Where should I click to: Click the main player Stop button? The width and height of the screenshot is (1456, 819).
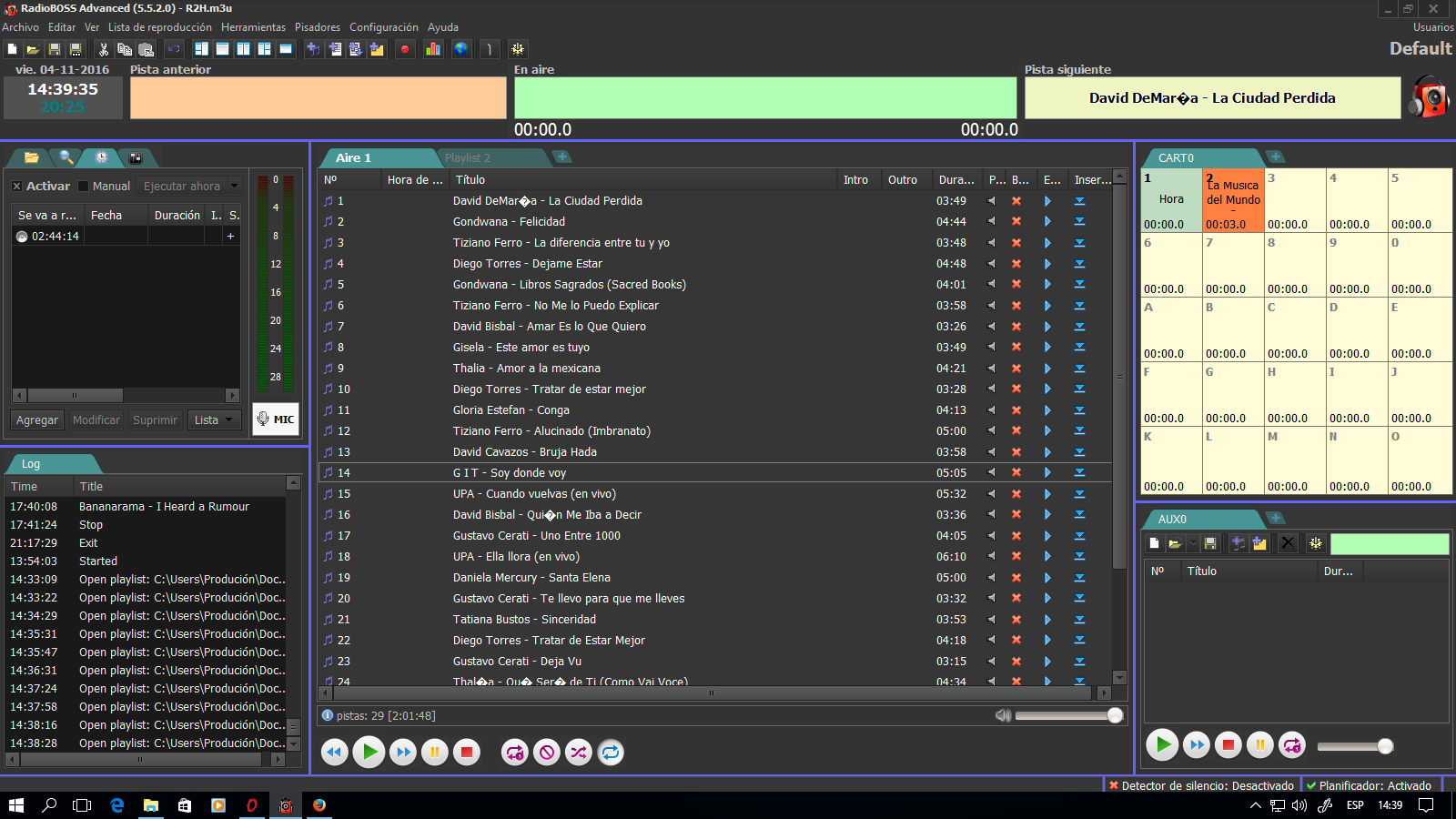click(x=467, y=752)
